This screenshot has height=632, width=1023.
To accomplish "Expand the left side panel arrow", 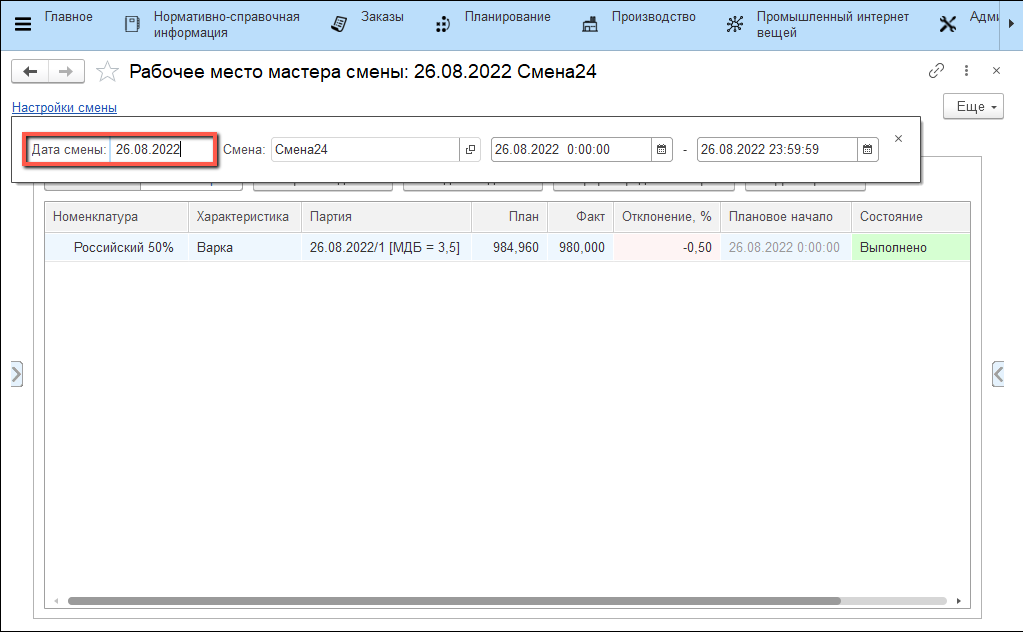I will click(15, 374).
